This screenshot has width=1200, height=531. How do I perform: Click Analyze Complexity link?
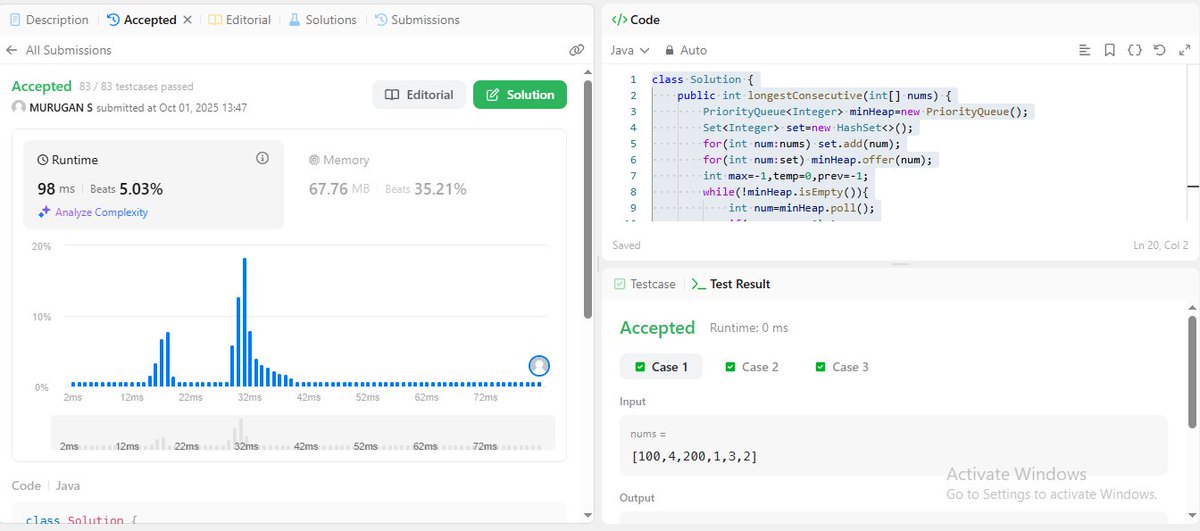click(x=92, y=212)
